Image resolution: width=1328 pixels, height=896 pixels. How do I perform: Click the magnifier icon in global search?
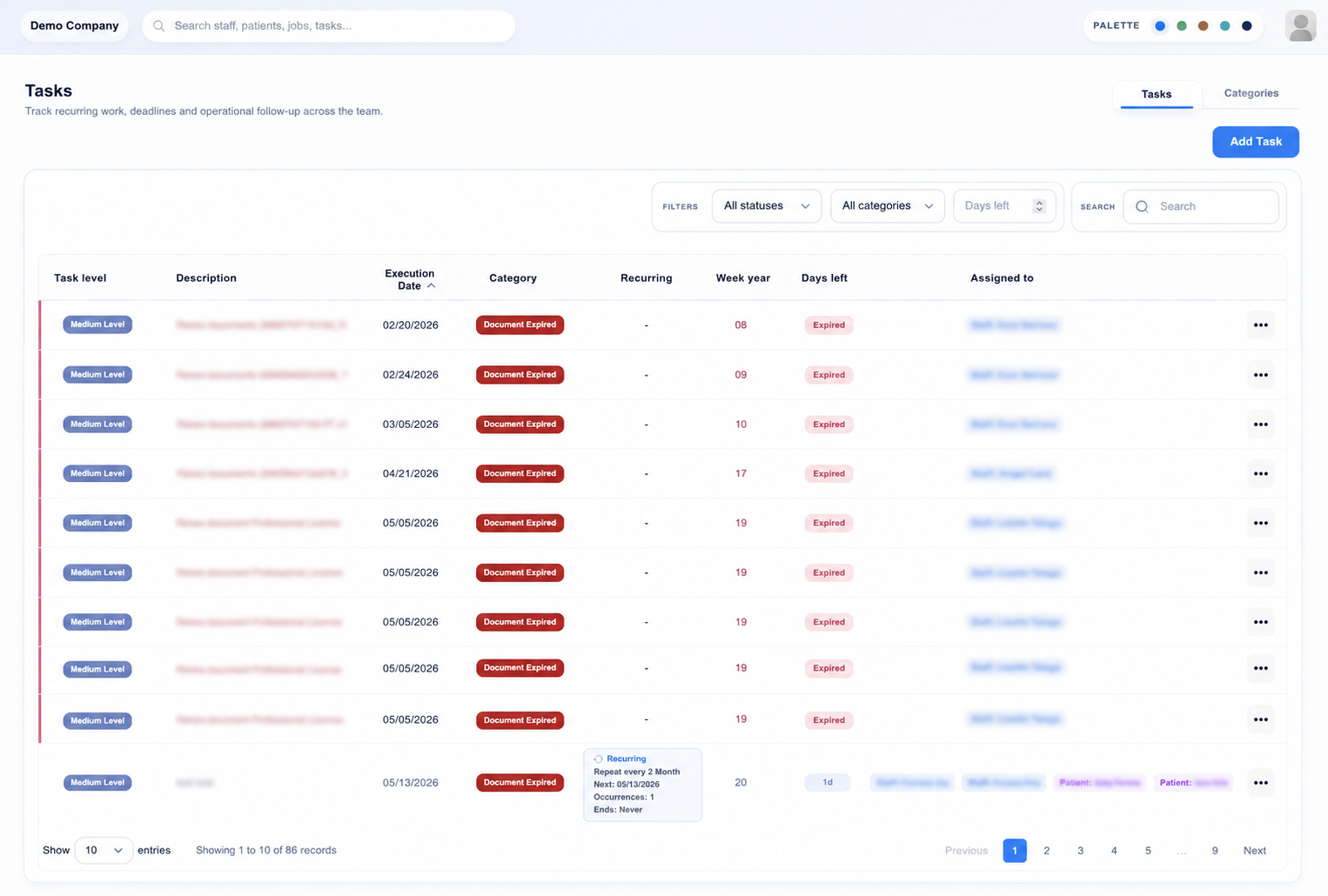(159, 26)
